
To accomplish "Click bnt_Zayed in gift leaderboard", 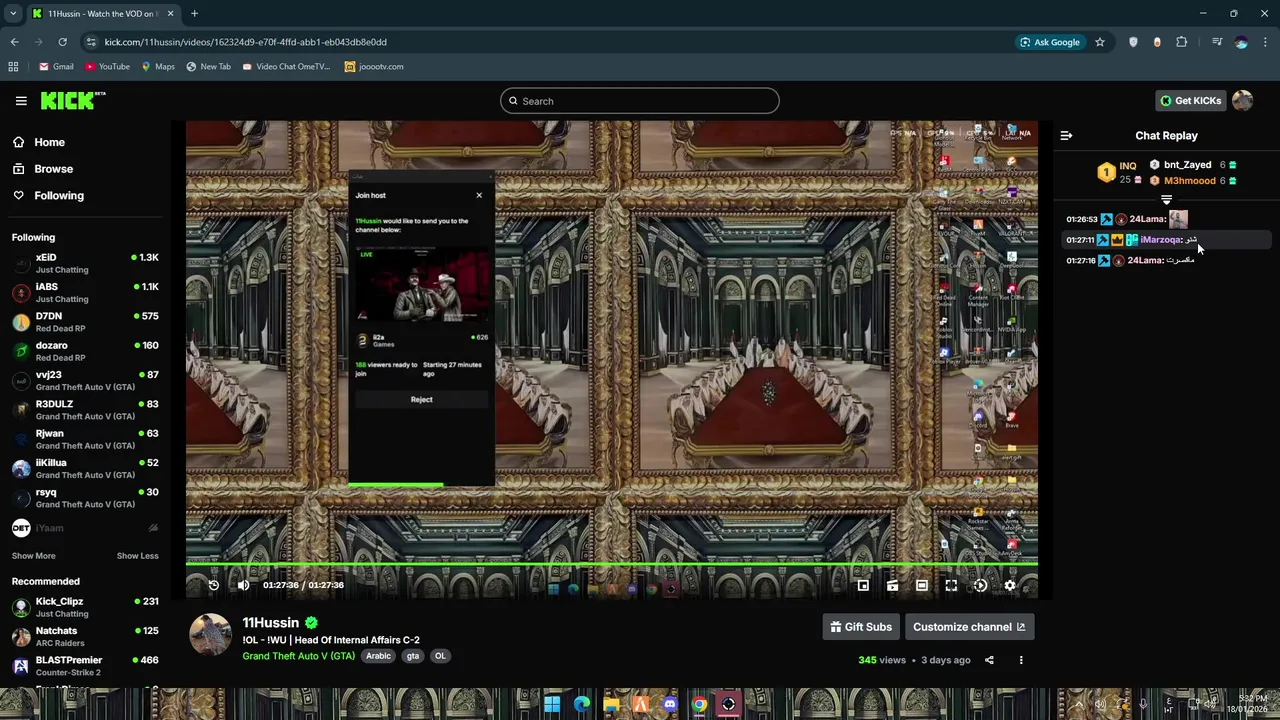I will point(1187,165).
